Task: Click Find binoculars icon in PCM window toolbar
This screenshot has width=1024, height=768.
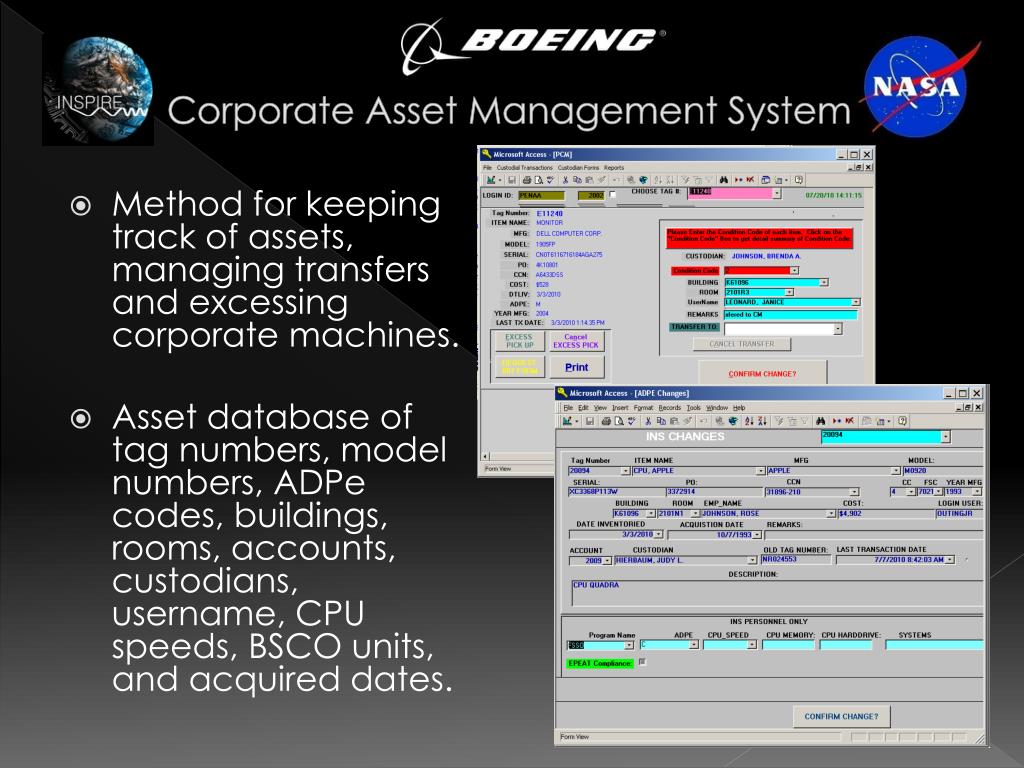Action: pos(724,180)
